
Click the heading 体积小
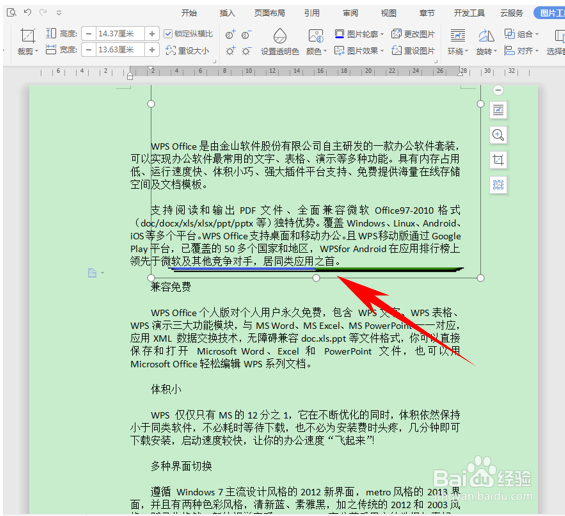(166, 389)
